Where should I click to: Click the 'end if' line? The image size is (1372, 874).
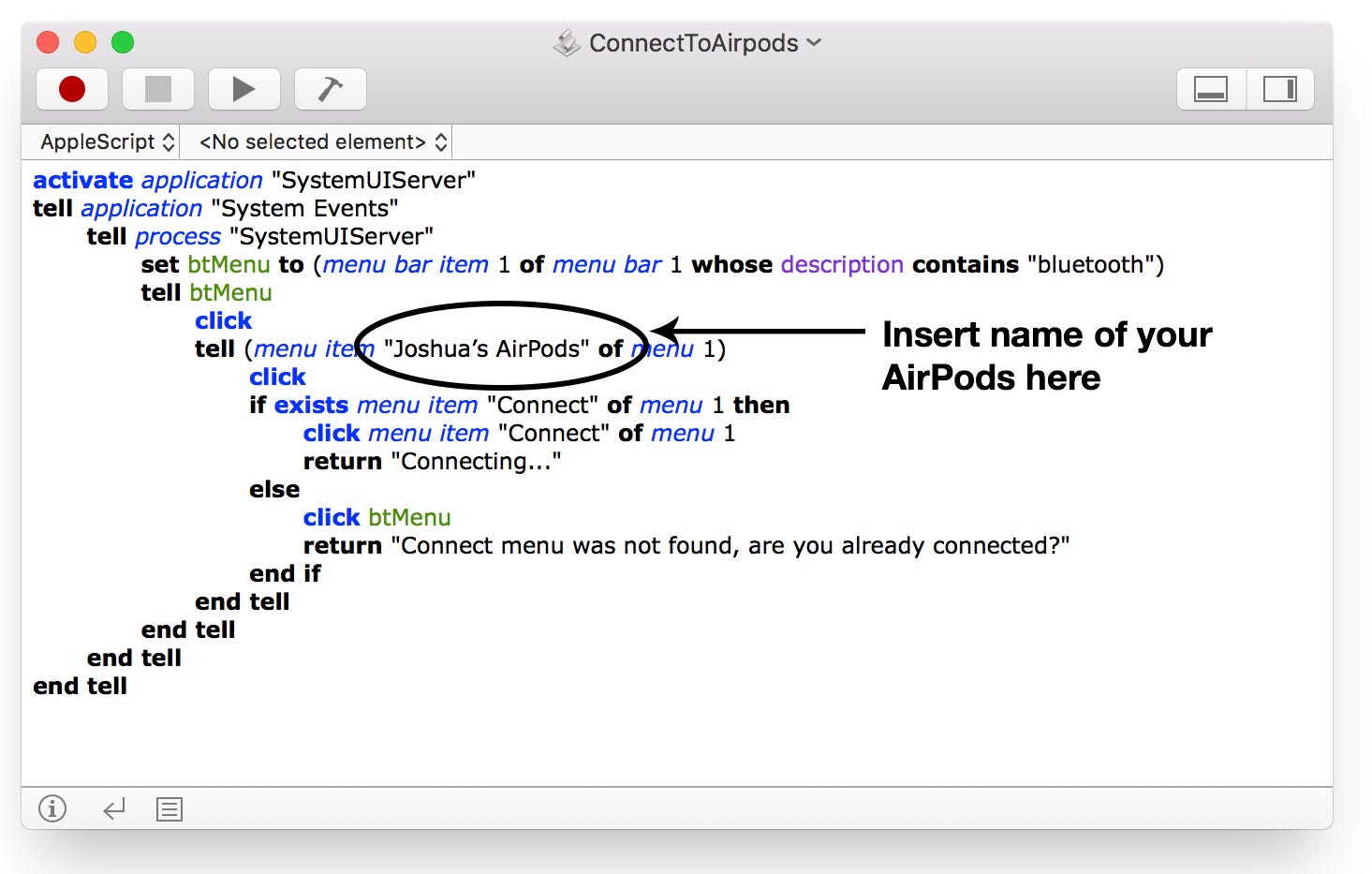(x=285, y=573)
